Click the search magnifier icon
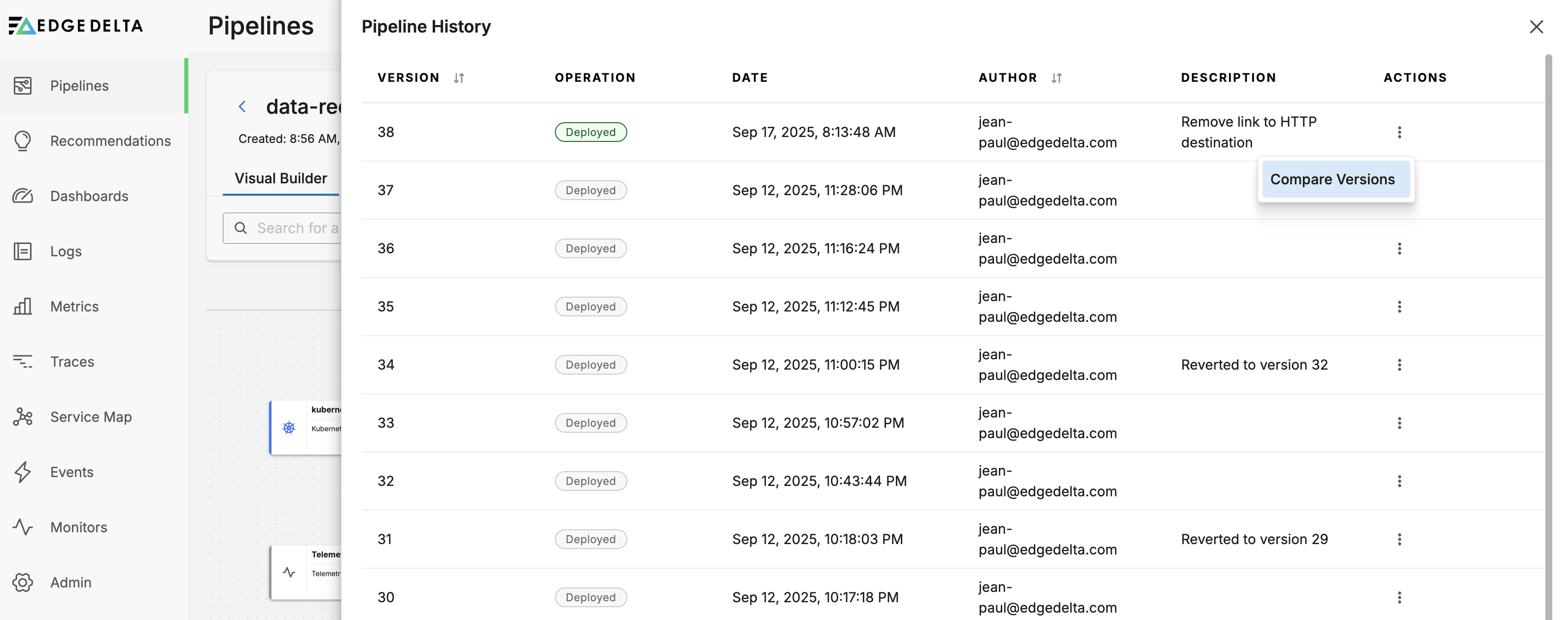This screenshot has height=620, width=1568. pyautogui.click(x=240, y=228)
